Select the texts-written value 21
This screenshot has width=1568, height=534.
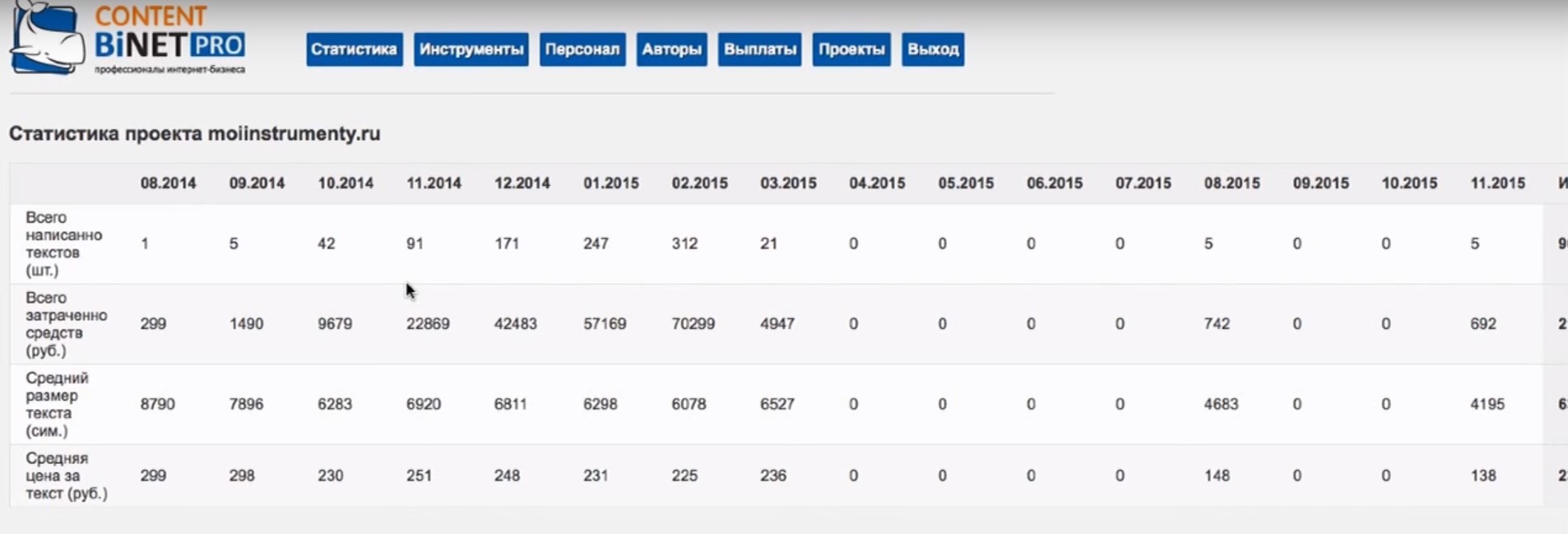(768, 244)
